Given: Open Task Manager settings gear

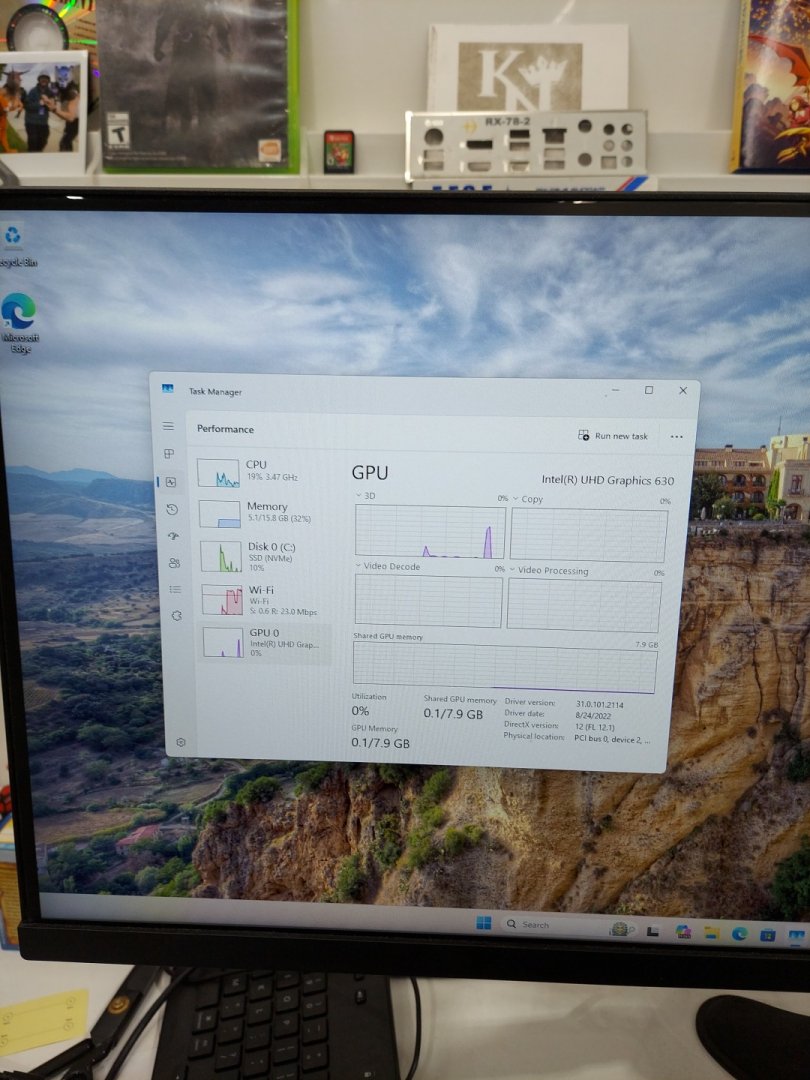Looking at the screenshot, I should (181, 742).
